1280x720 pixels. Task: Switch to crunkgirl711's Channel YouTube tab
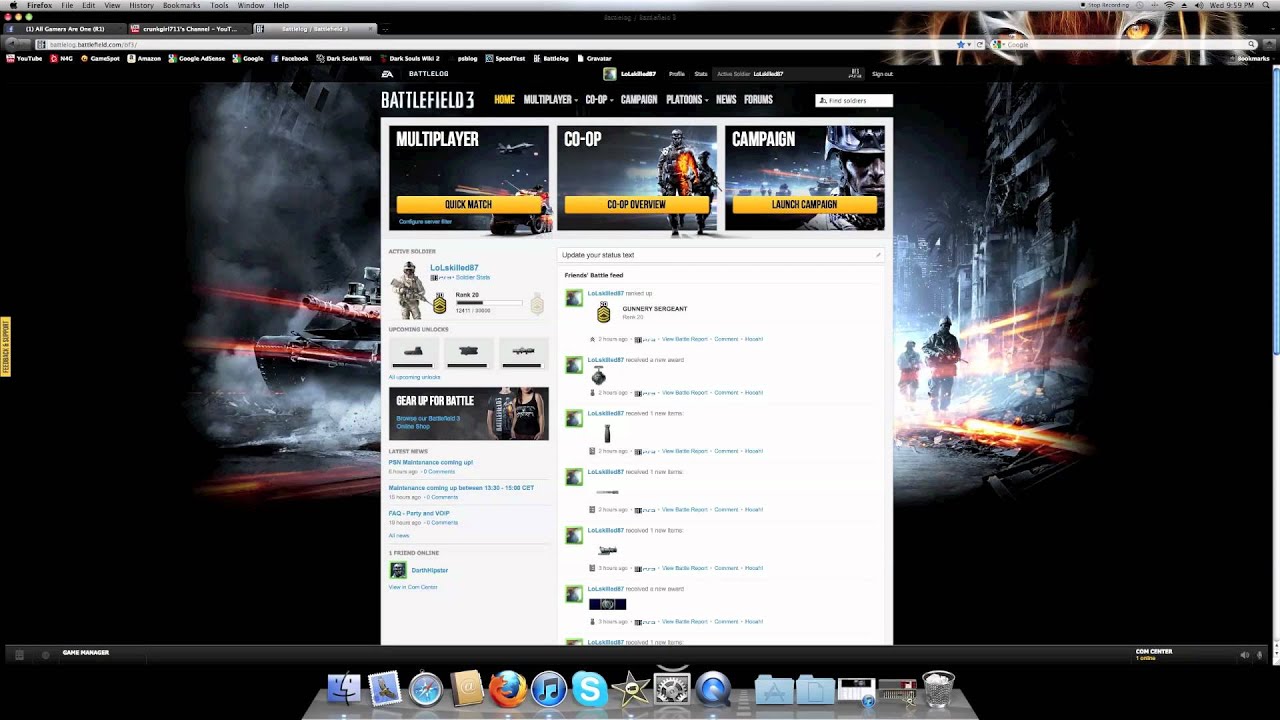tap(190, 29)
